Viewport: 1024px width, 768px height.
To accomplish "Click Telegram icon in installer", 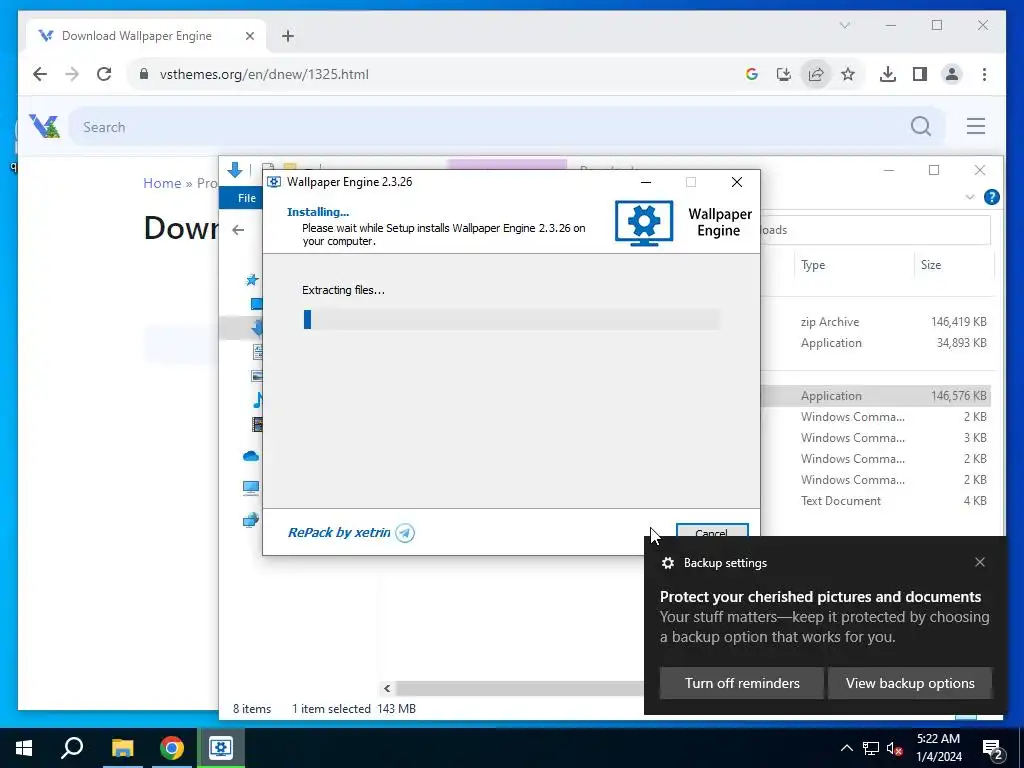I will click(405, 533).
